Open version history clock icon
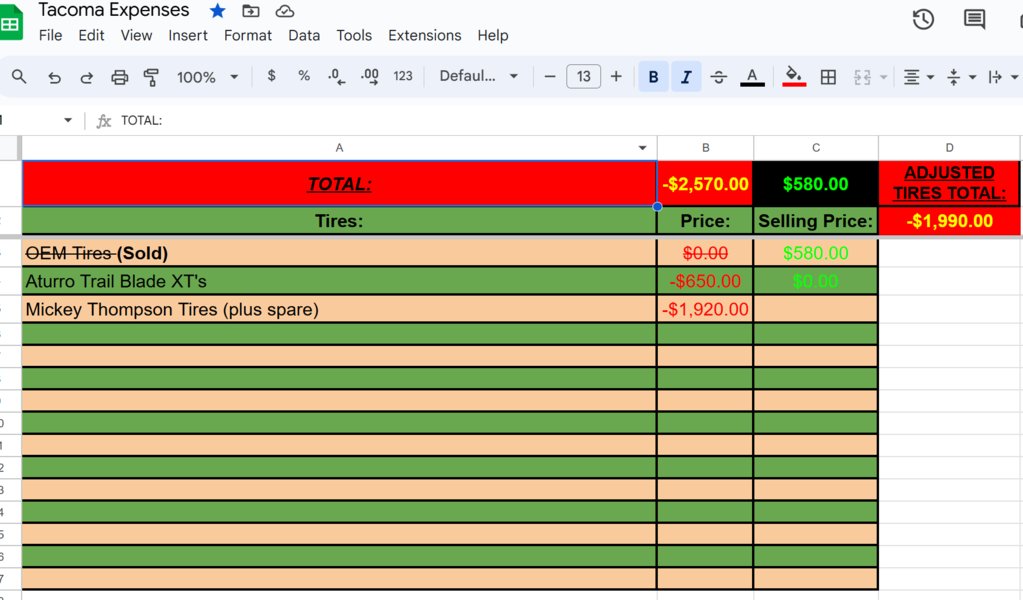This screenshot has width=1023, height=600. [923, 20]
